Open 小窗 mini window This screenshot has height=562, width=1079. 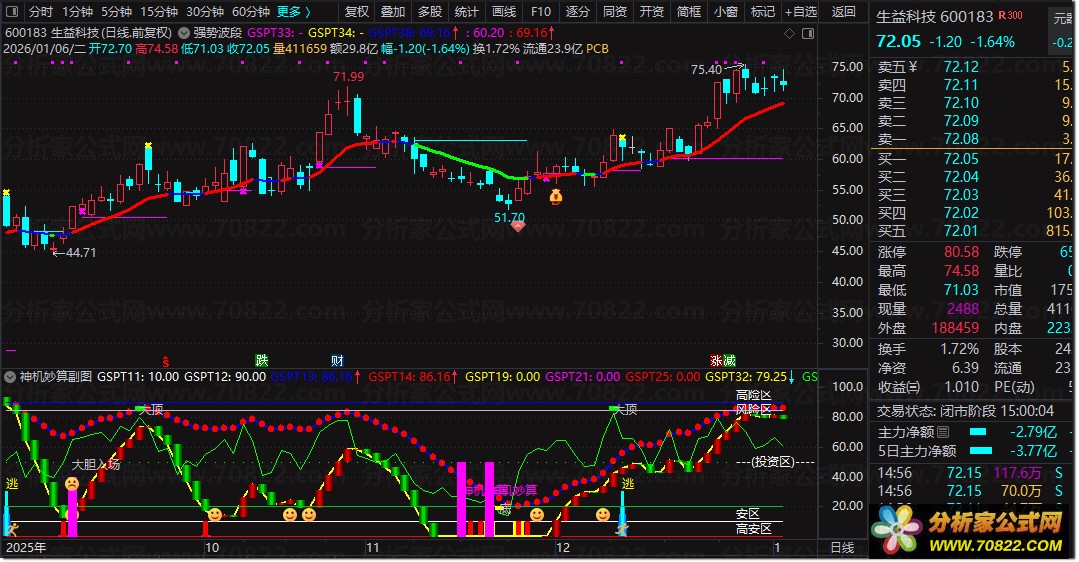[725, 12]
